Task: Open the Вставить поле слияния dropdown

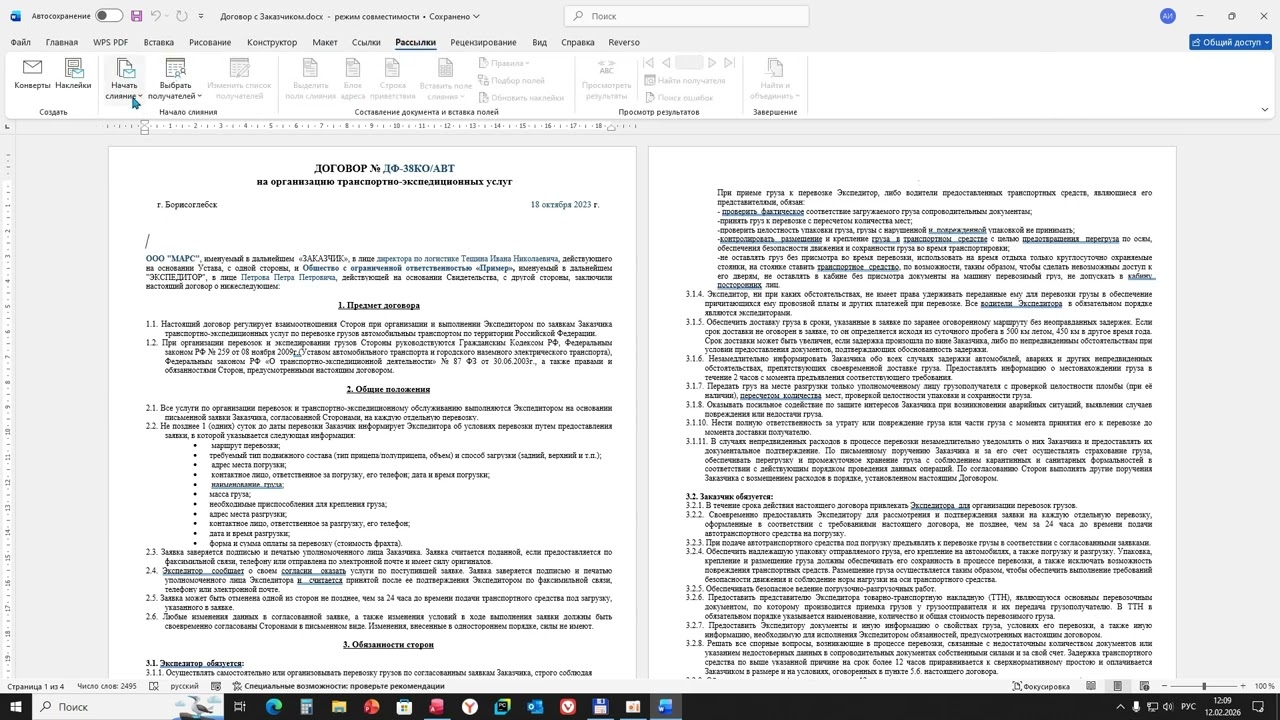Action: (x=446, y=78)
